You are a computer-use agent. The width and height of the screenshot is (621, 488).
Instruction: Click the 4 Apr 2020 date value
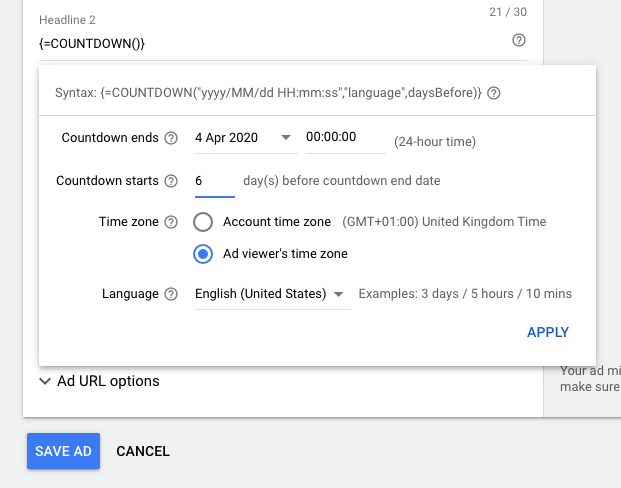(x=227, y=138)
